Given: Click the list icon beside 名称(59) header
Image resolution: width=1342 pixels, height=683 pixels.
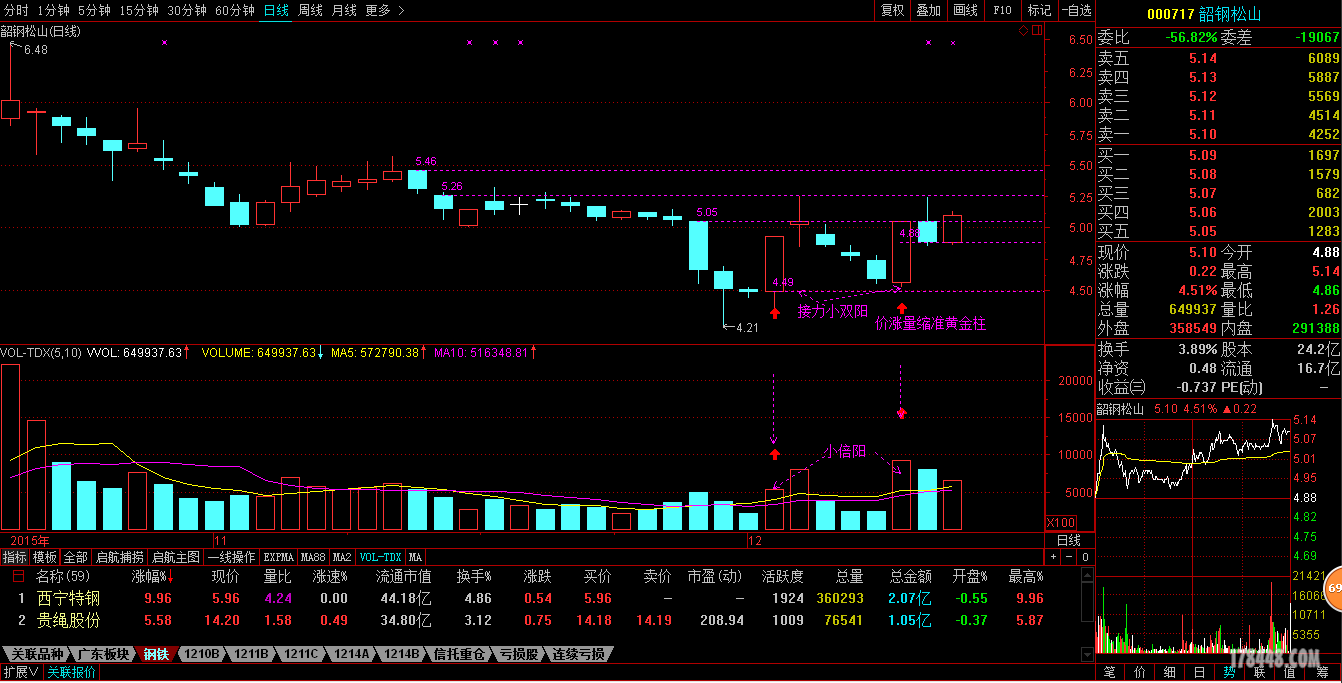Looking at the screenshot, I should 18,576.
